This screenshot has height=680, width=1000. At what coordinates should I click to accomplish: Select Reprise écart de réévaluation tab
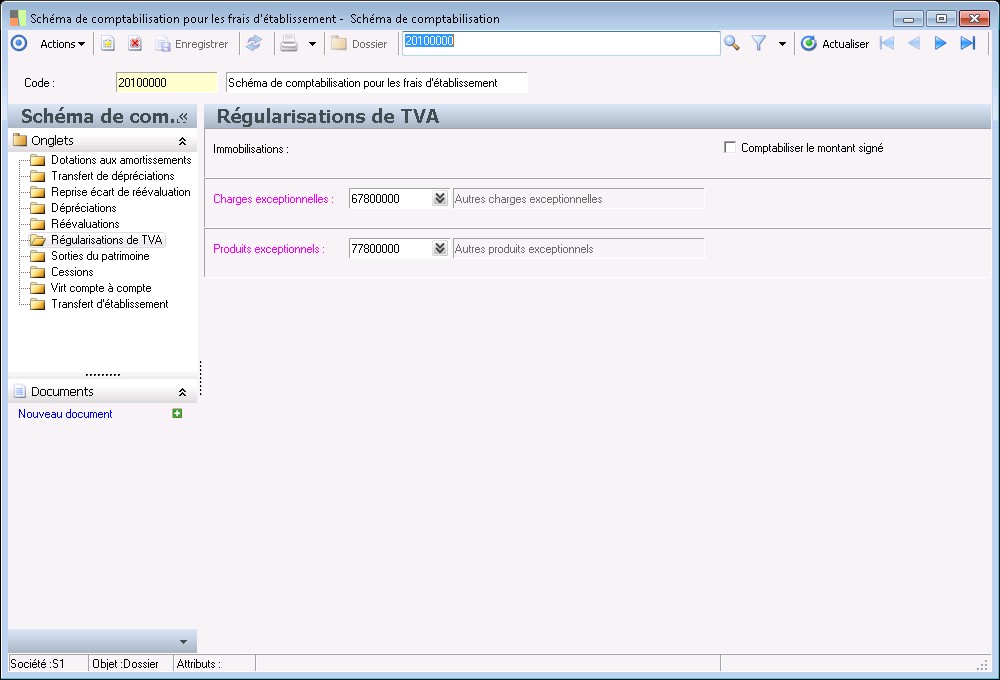click(121, 192)
